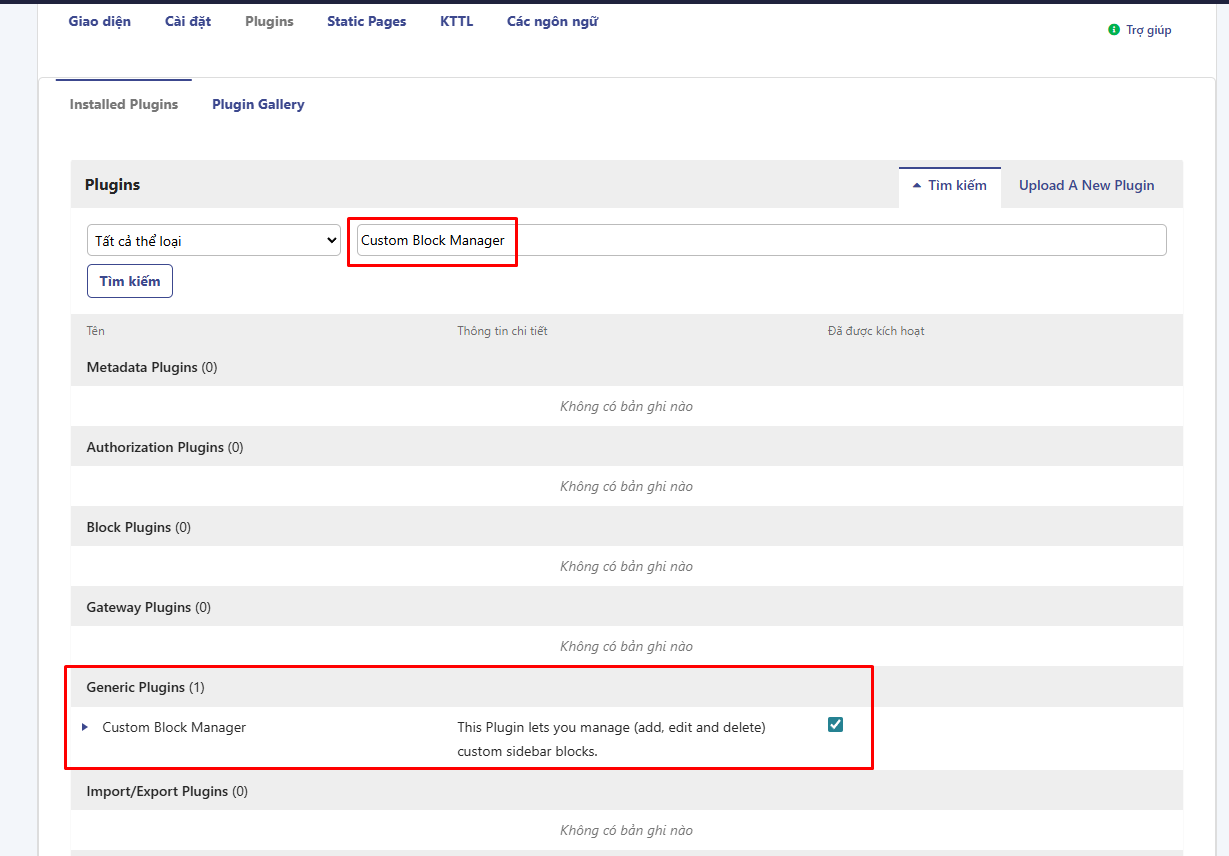Sort plugins by the Tên column header

pyautogui.click(x=94, y=330)
